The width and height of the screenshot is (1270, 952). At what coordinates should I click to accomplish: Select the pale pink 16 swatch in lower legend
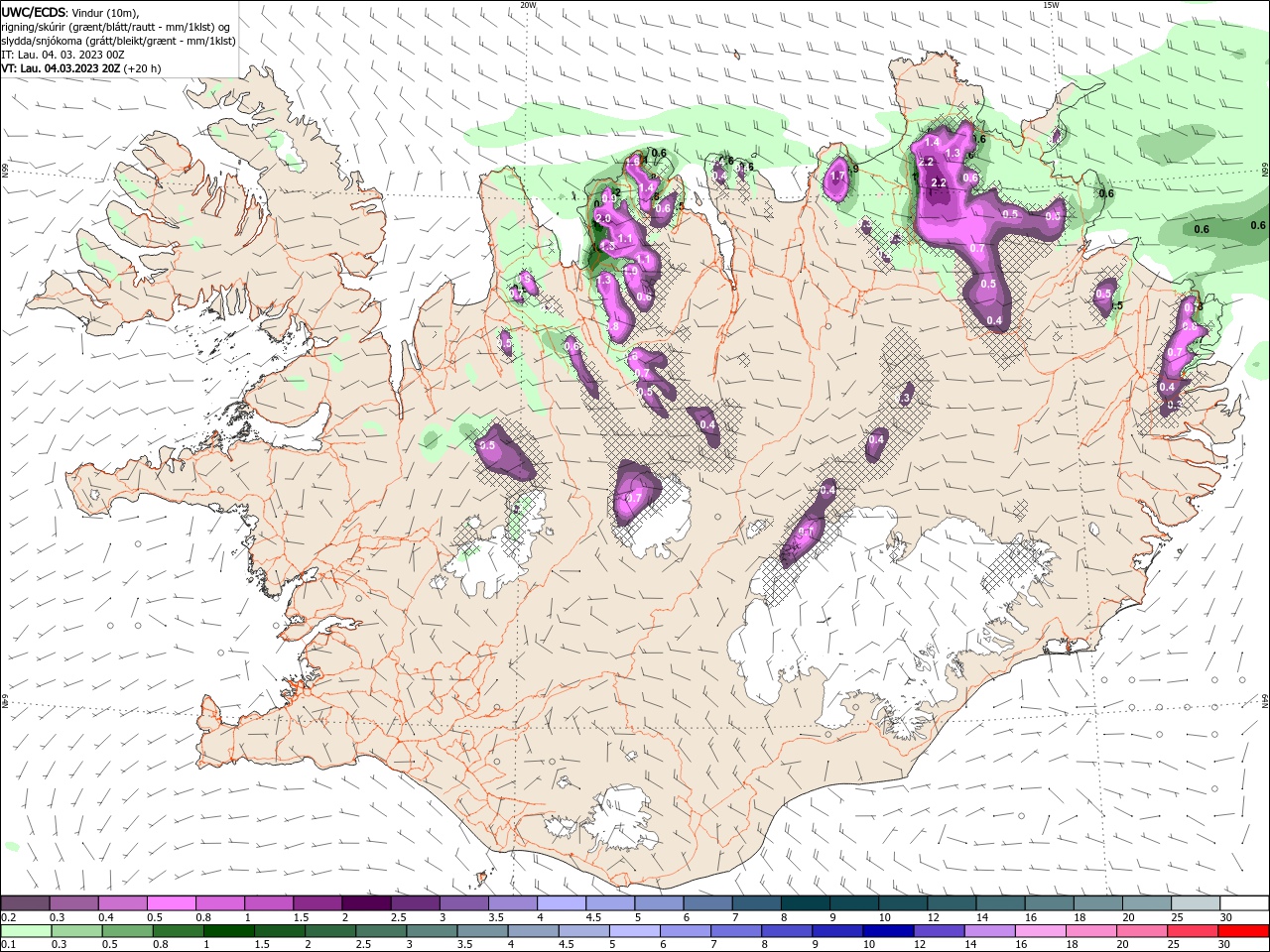pos(1040,931)
